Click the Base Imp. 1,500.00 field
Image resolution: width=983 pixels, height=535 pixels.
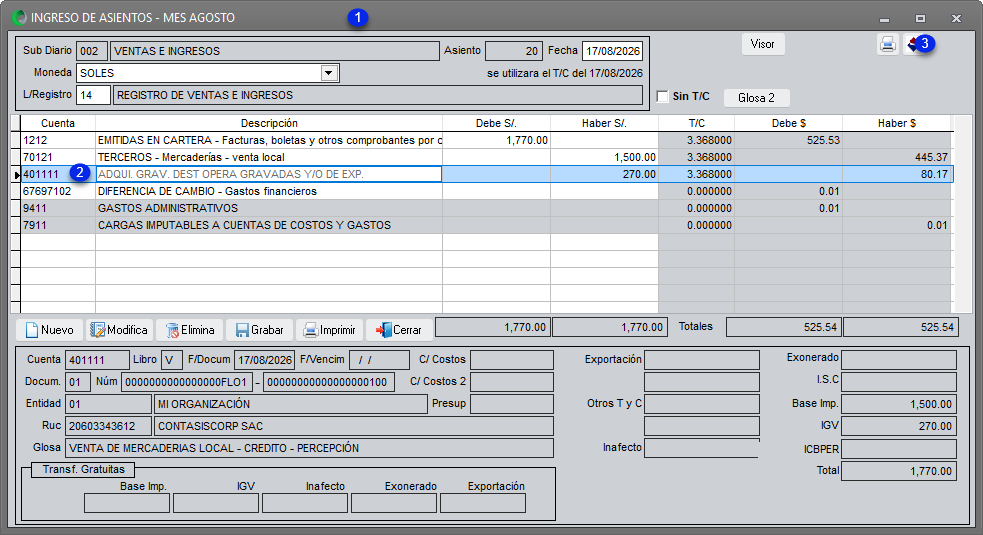coord(899,404)
